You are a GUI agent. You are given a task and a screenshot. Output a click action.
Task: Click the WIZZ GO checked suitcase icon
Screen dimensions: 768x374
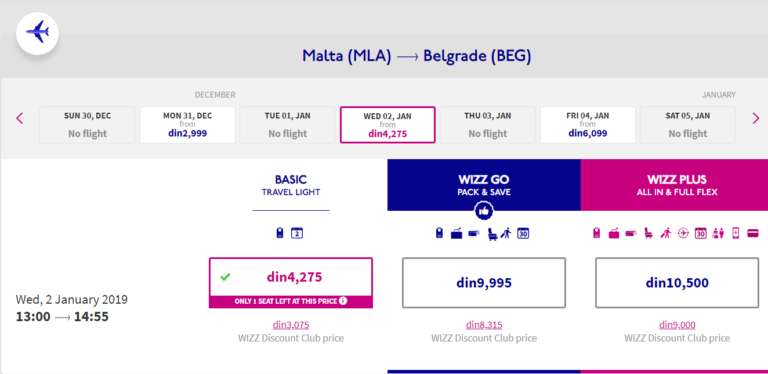(456, 234)
